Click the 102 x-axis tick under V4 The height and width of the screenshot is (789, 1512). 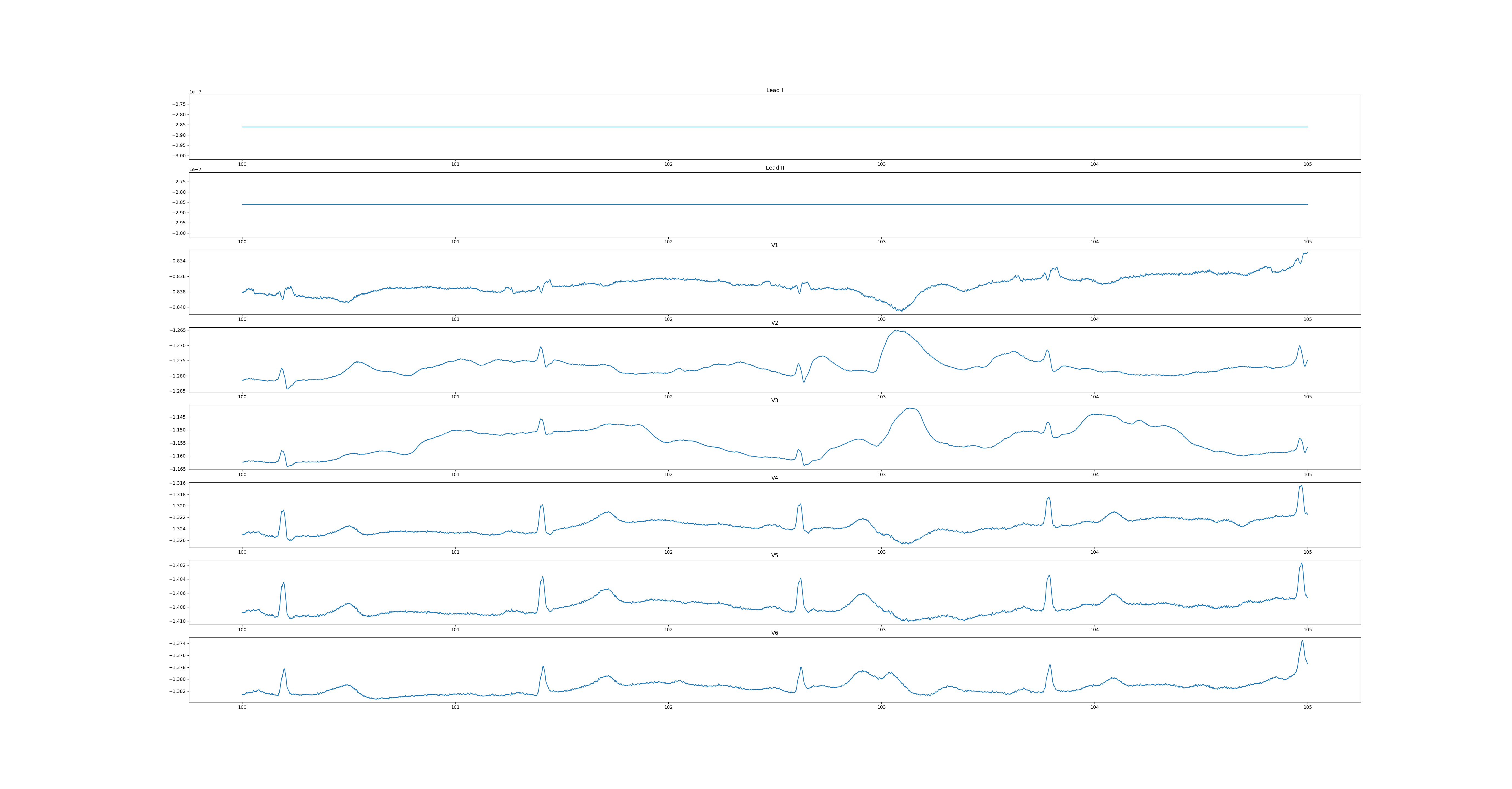pos(668,552)
